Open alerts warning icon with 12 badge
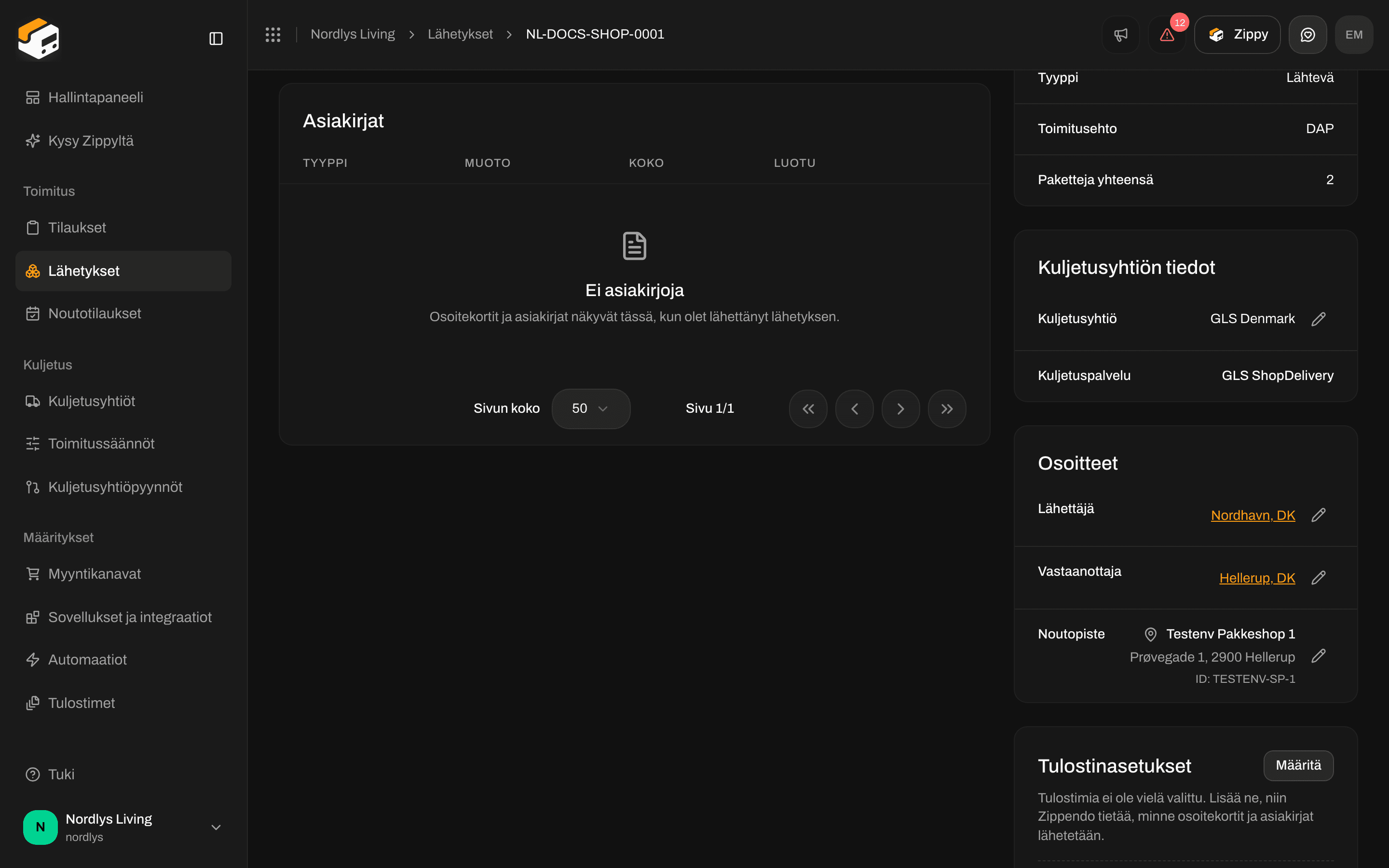Screen dimensions: 1389x868 click(x=1167, y=34)
